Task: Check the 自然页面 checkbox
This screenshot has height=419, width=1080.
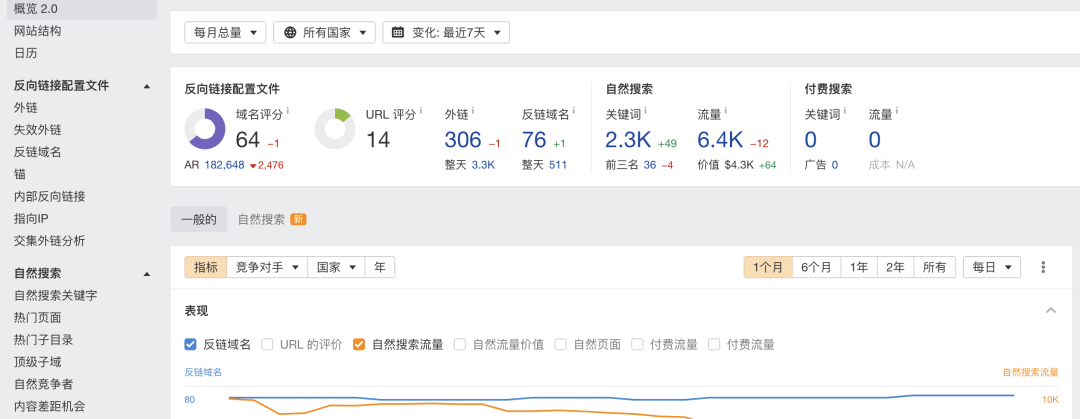Action: coord(561,345)
